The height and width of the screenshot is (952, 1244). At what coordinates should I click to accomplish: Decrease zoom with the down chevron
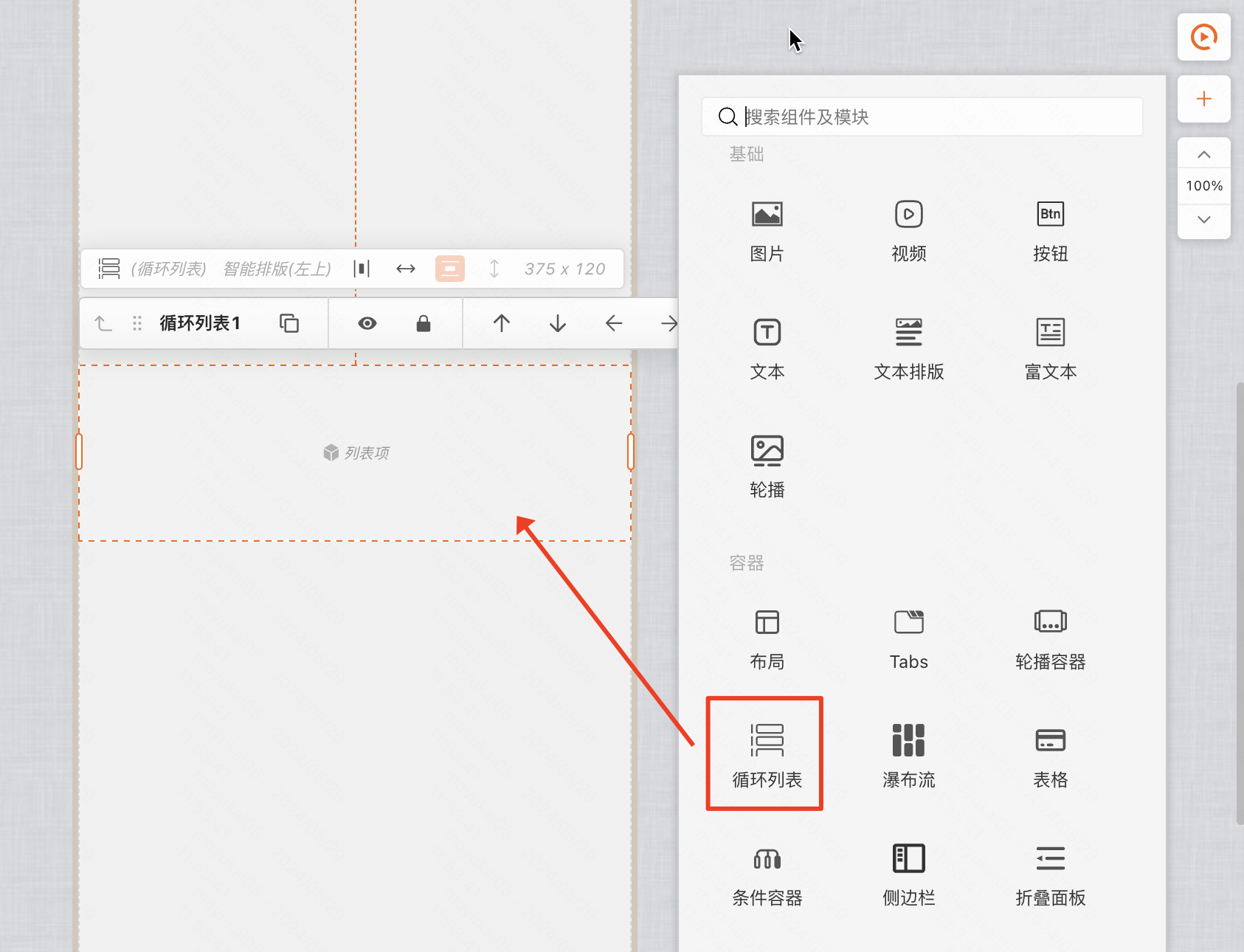1203,220
